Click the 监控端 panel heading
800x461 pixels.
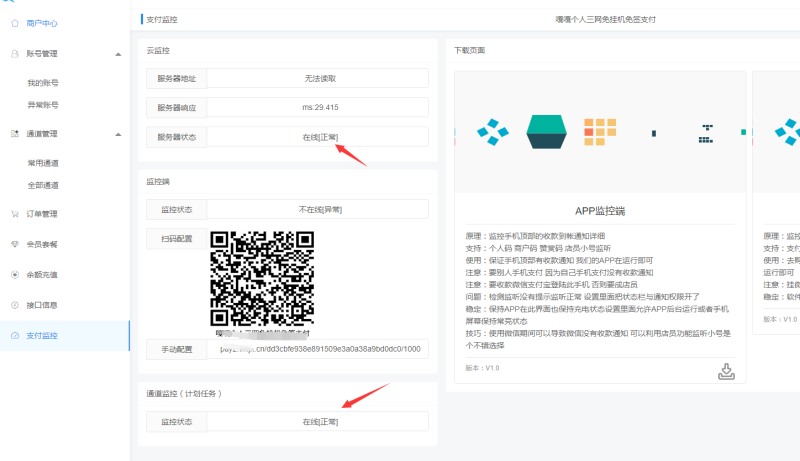(x=158, y=182)
